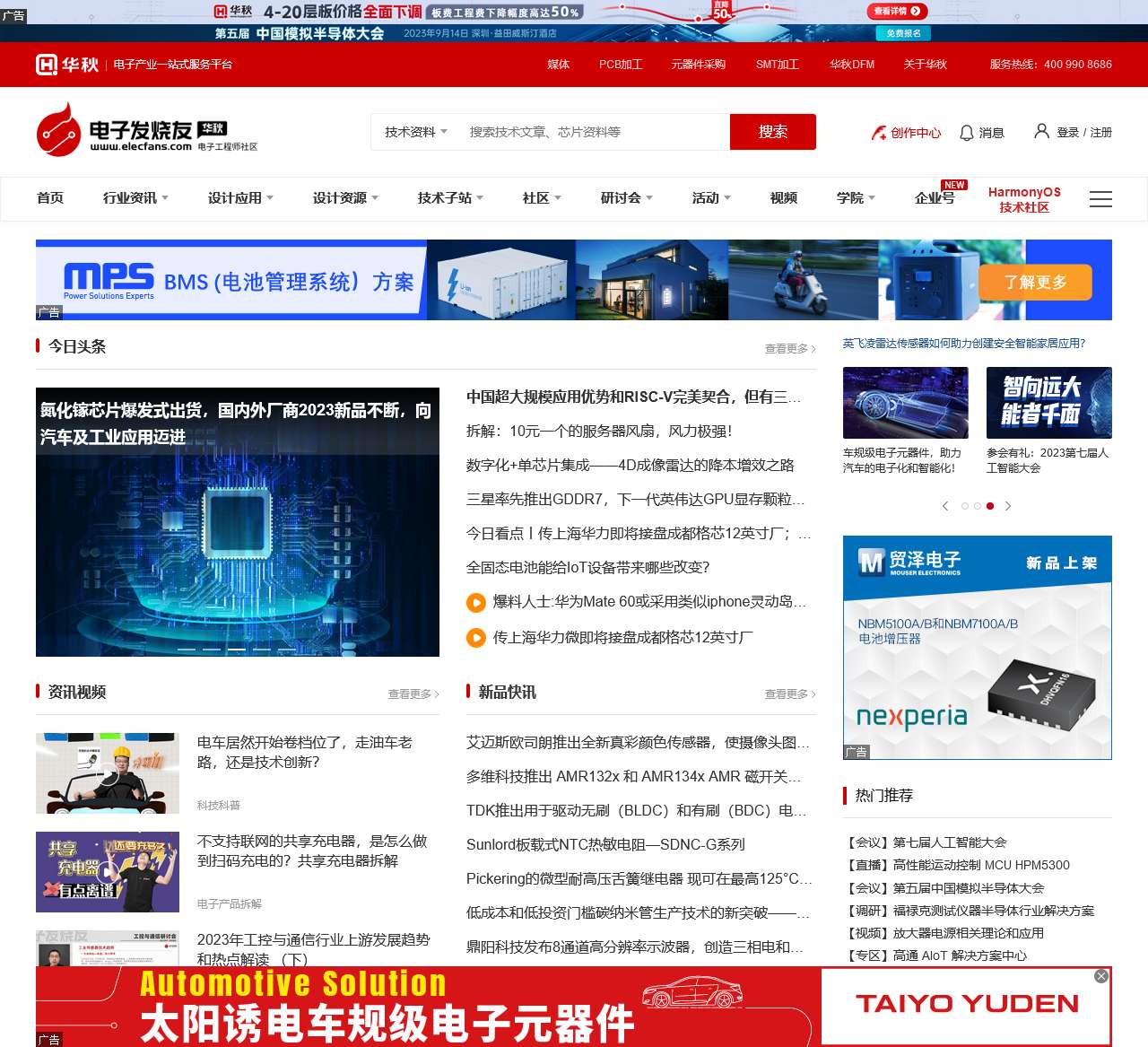Open 【直播】高性能运动控制 MCU HPM5300
The height and width of the screenshot is (1047, 1148).
pyautogui.click(x=957, y=865)
